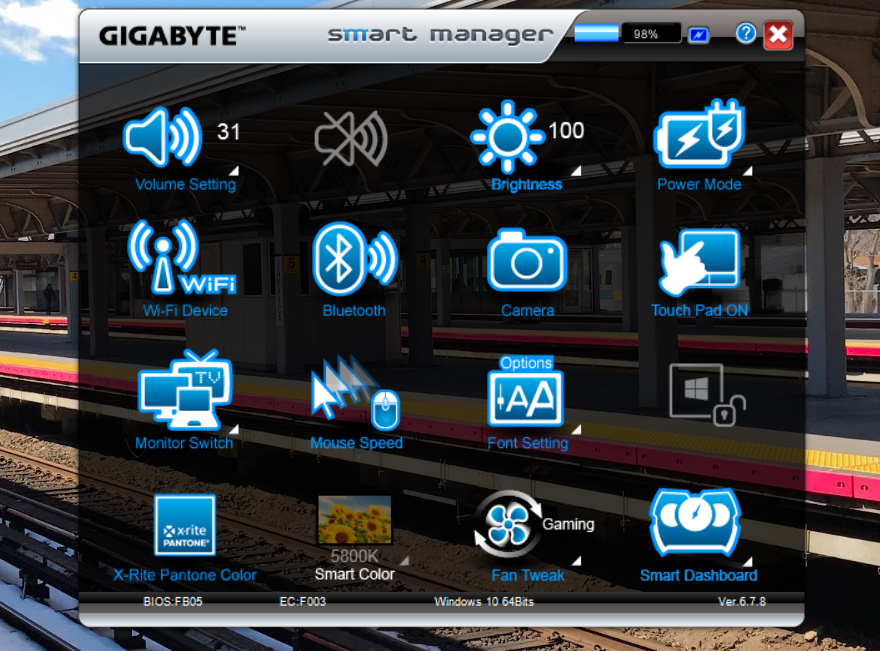Click the Font Setting label
This screenshot has height=651, width=880.
[528, 443]
